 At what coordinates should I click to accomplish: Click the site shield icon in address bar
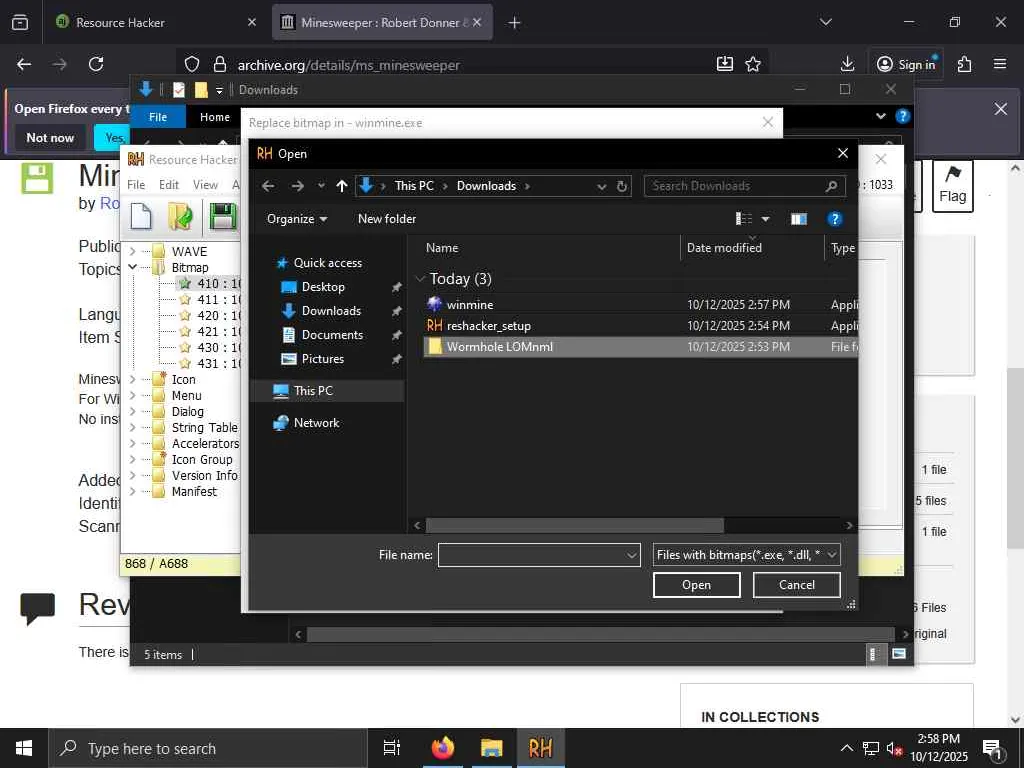(191, 64)
